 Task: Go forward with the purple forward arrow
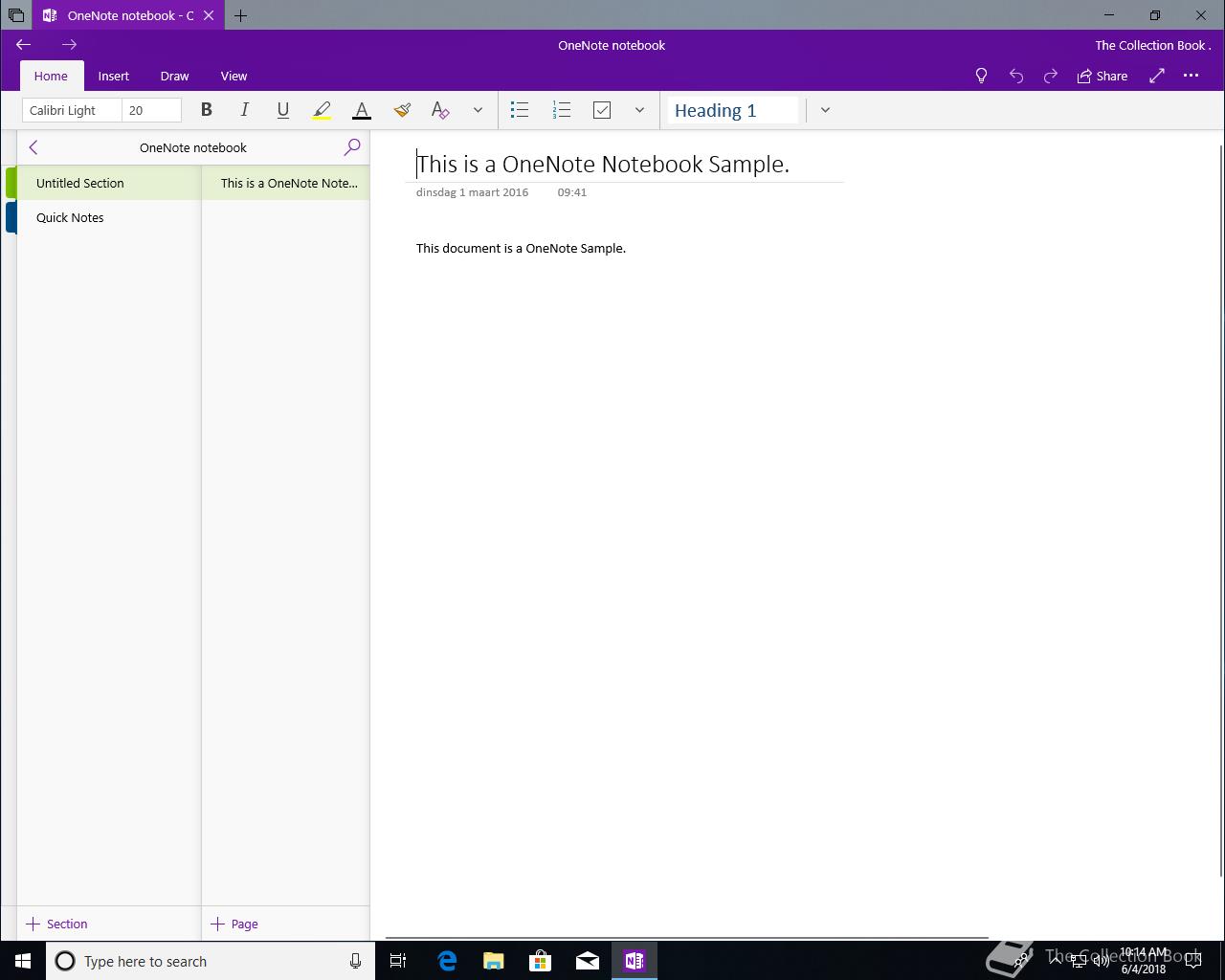pos(69,44)
